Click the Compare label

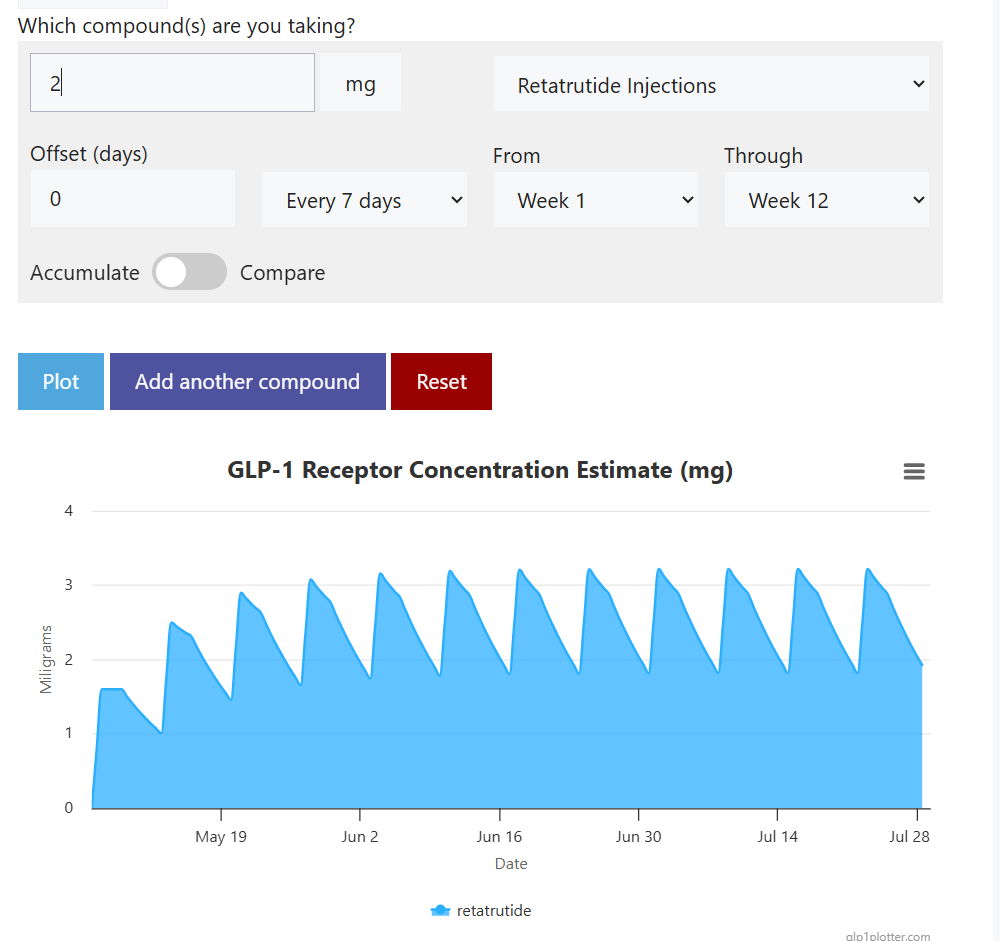coord(283,273)
